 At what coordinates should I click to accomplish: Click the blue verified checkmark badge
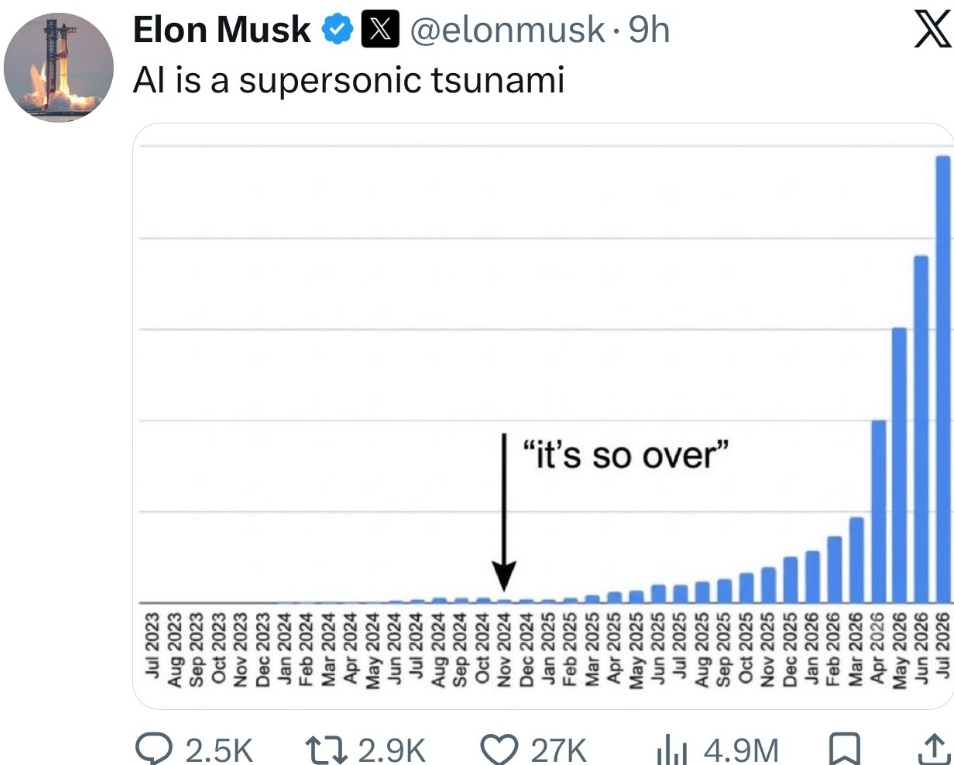click(x=337, y=29)
